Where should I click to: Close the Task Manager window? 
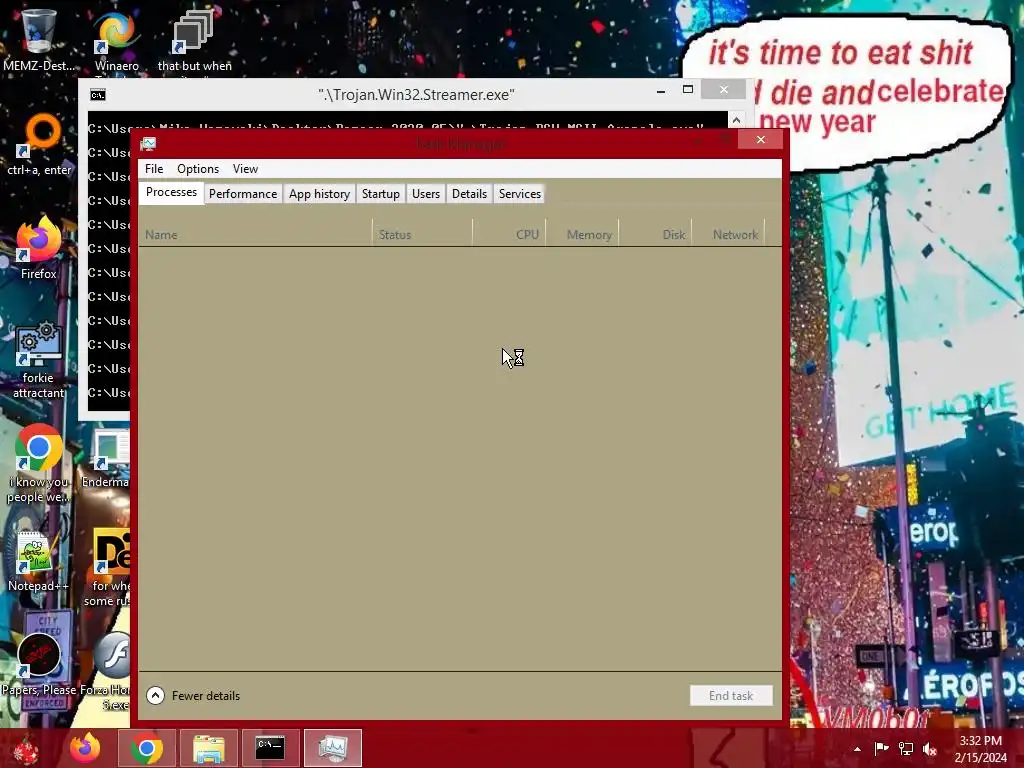click(x=760, y=140)
